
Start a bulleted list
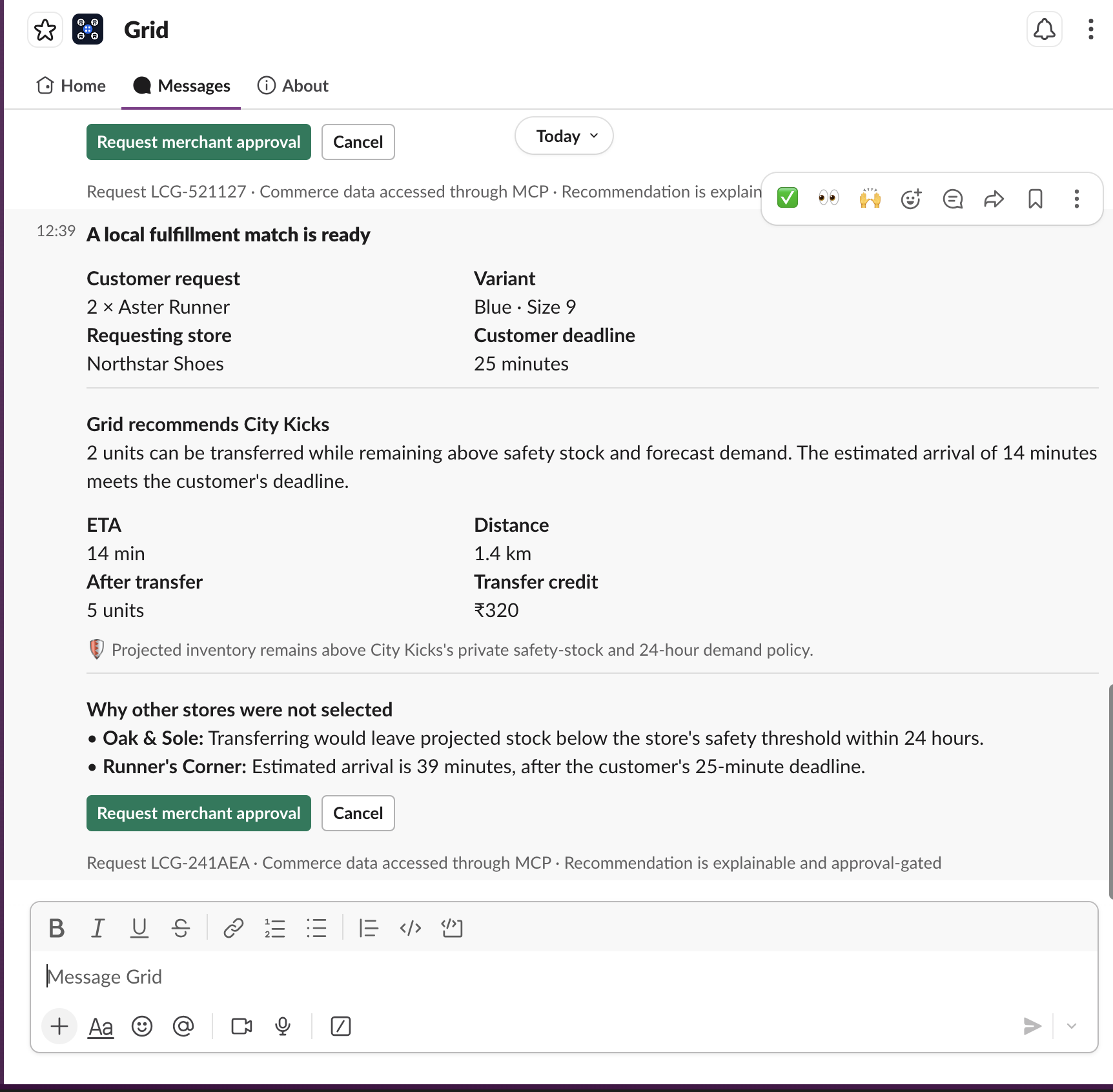316,928
